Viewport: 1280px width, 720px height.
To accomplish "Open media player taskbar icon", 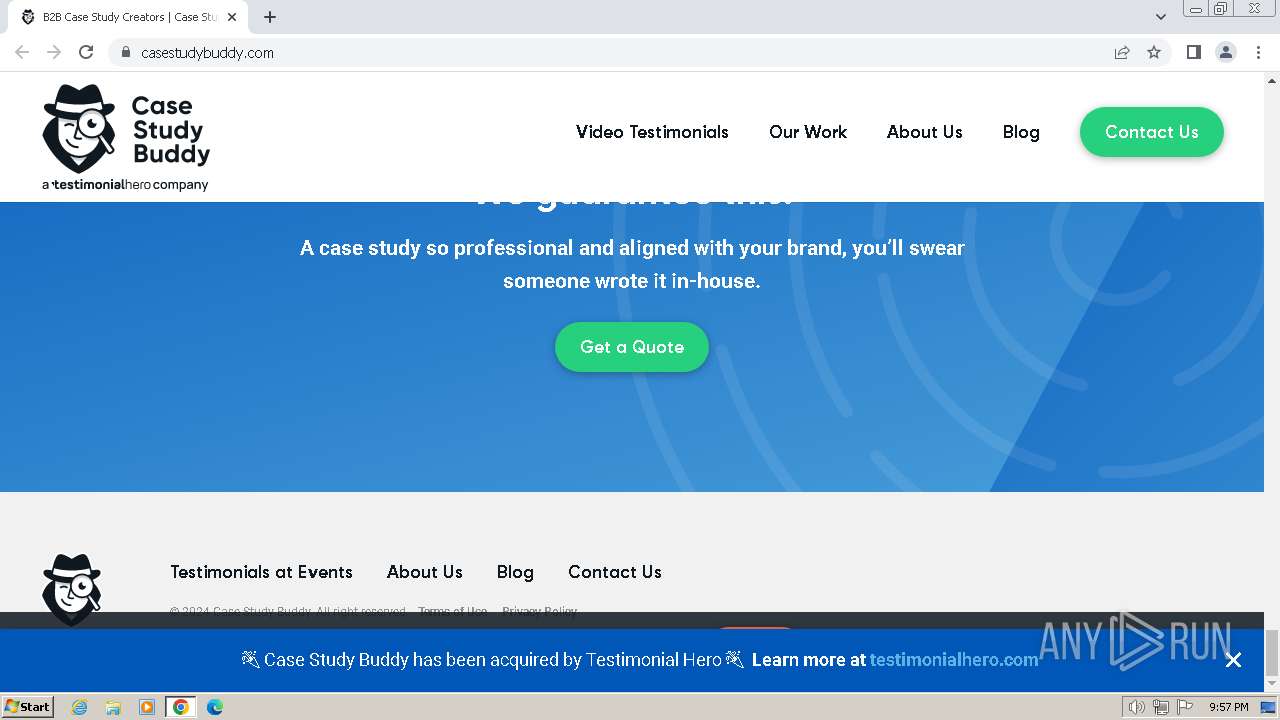I will pyautogui.click(x=147, y=707).
